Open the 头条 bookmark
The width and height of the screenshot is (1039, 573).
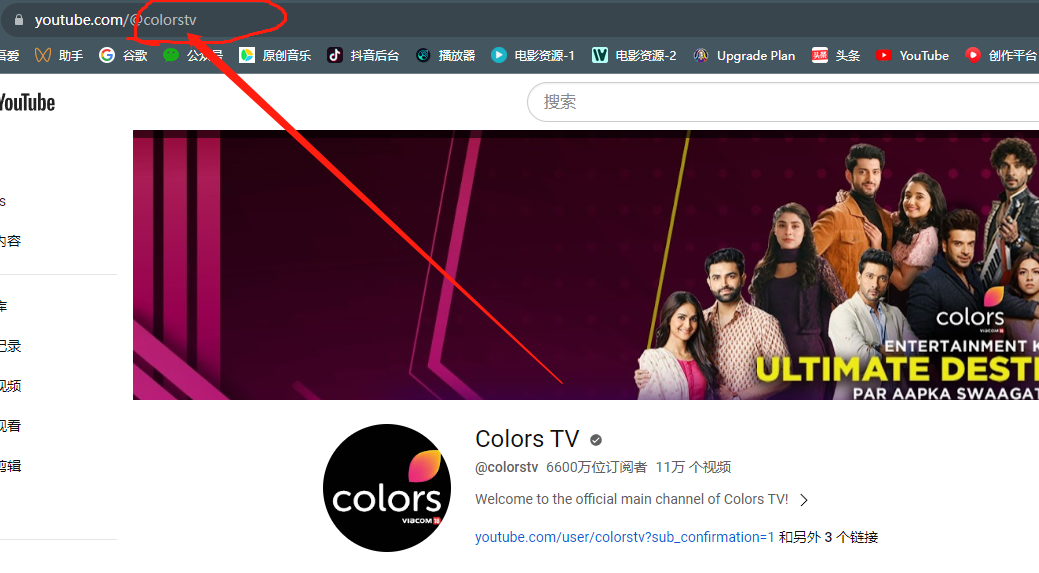(x=836, y=56)
